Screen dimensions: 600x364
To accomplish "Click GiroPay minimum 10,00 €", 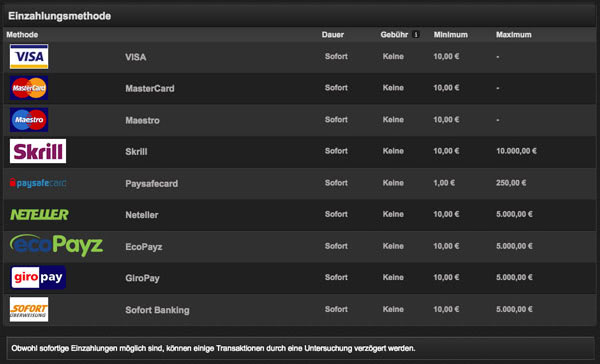I will (x=446, y=277).
